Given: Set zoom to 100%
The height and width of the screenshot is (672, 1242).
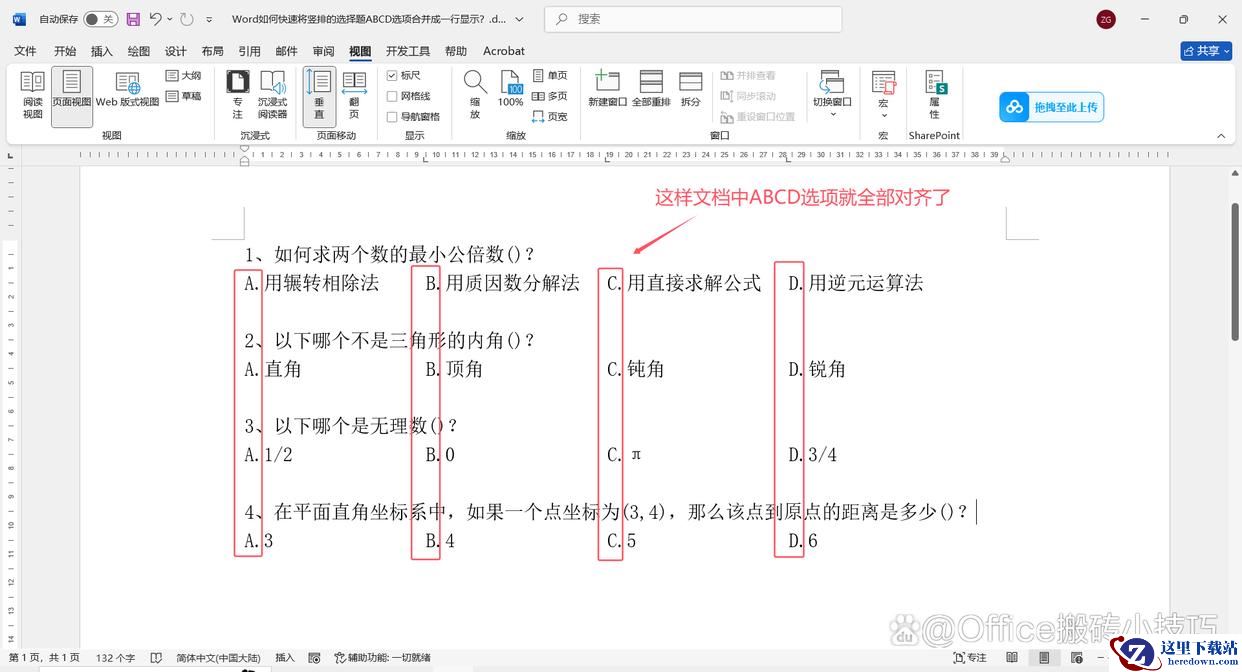Looking at the screenshot, I should click(x=510, y=89).
